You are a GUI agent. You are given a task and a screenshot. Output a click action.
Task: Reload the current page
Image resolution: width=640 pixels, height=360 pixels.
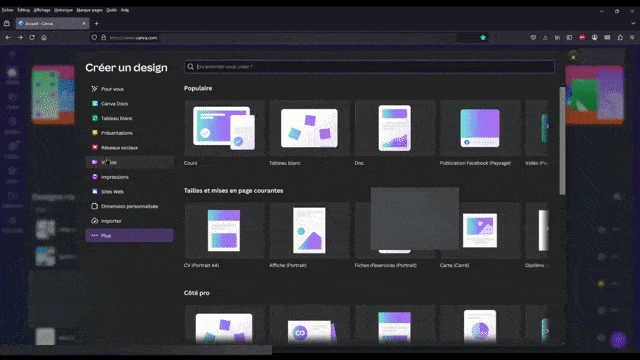pyautogui.click(x=32, y=37)
